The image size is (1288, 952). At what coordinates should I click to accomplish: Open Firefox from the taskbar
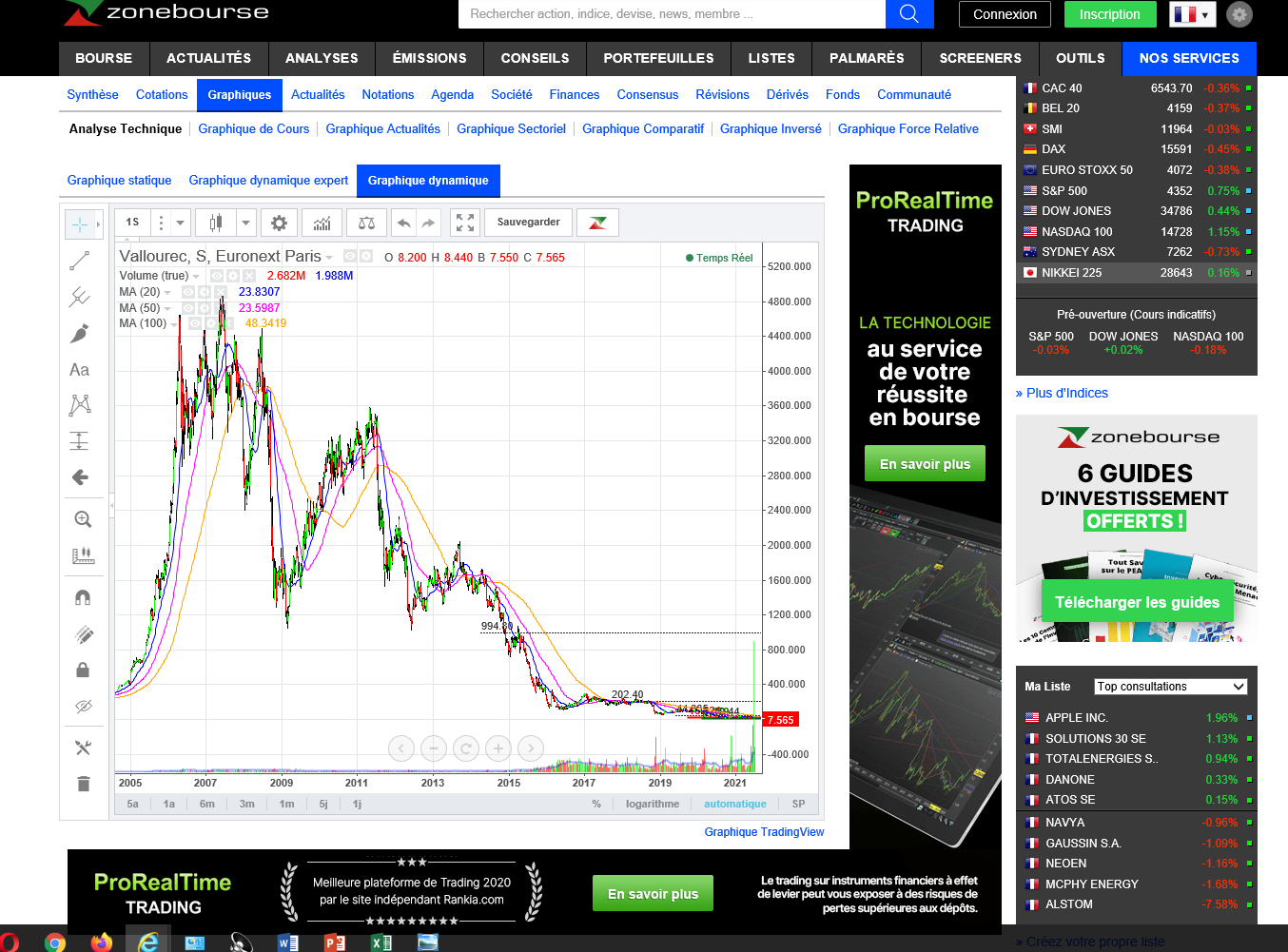[x=102, y=942]
